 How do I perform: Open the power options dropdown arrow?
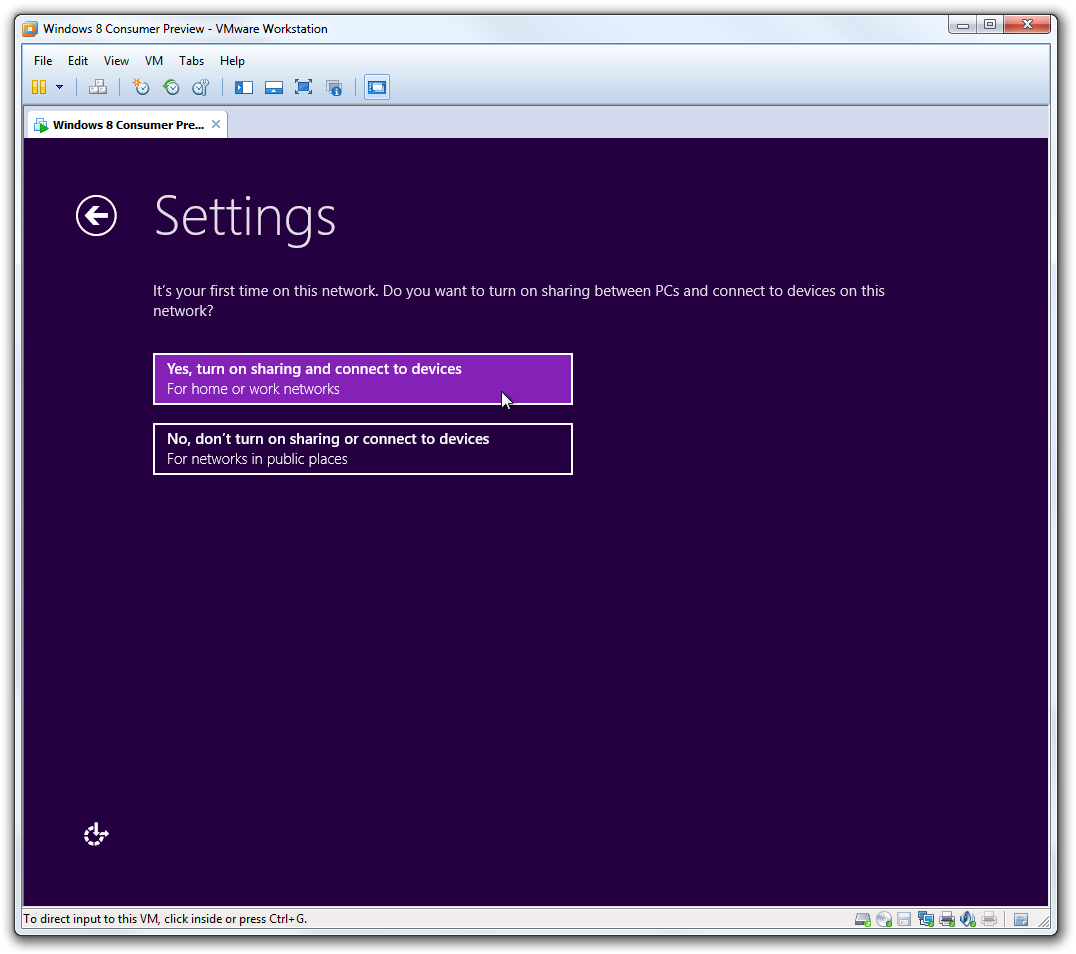(x=57, y=87)
